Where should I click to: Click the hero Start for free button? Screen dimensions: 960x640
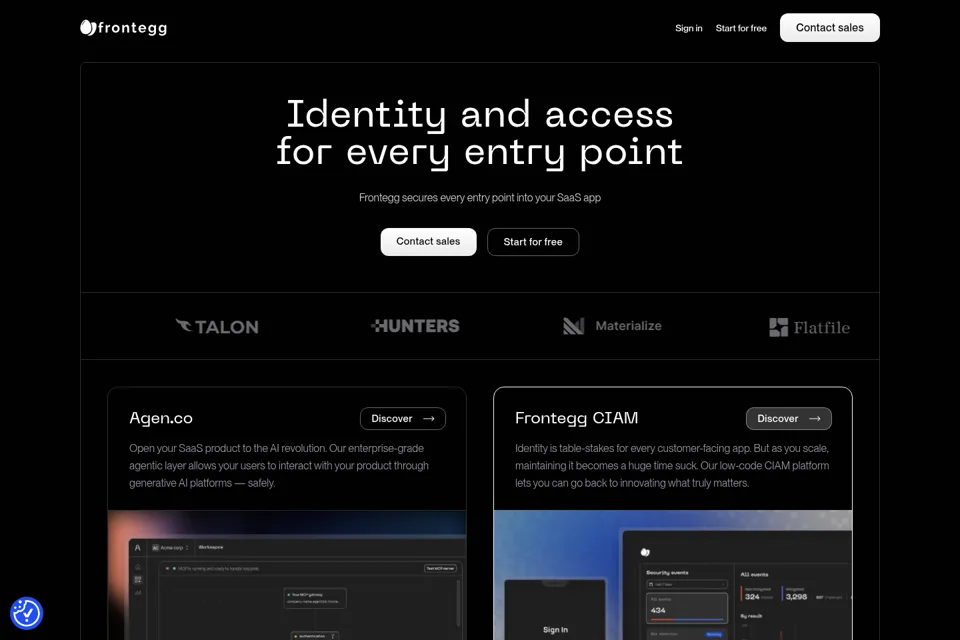533,242
